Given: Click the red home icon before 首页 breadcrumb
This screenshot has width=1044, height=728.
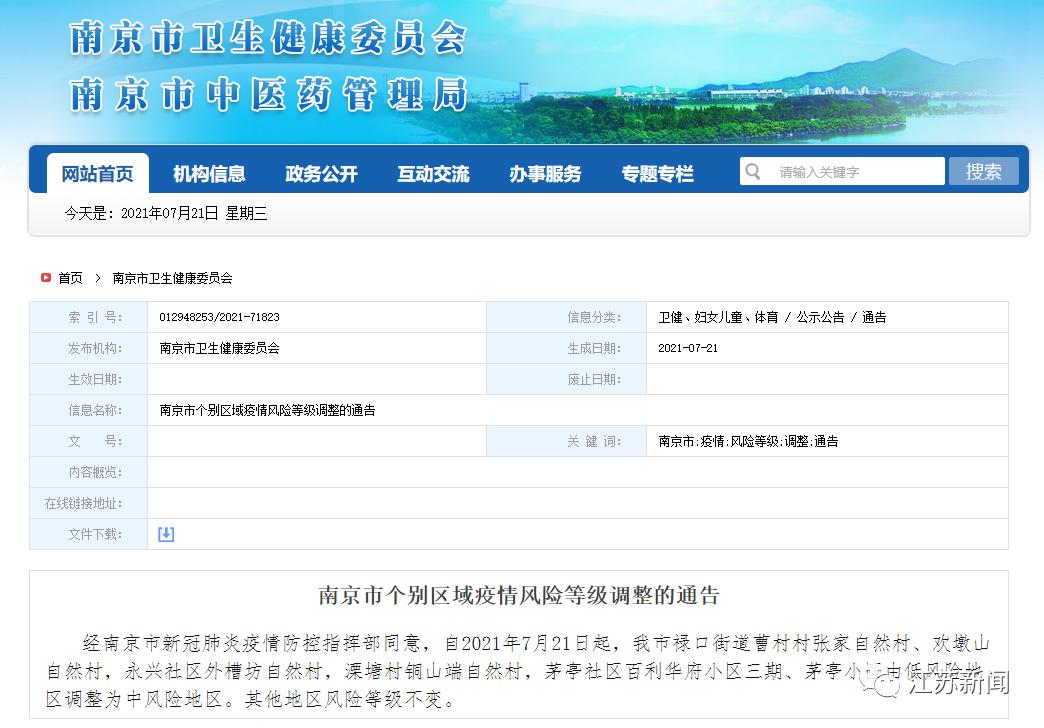Looking at the screenshot, I should tap(44, 277).
